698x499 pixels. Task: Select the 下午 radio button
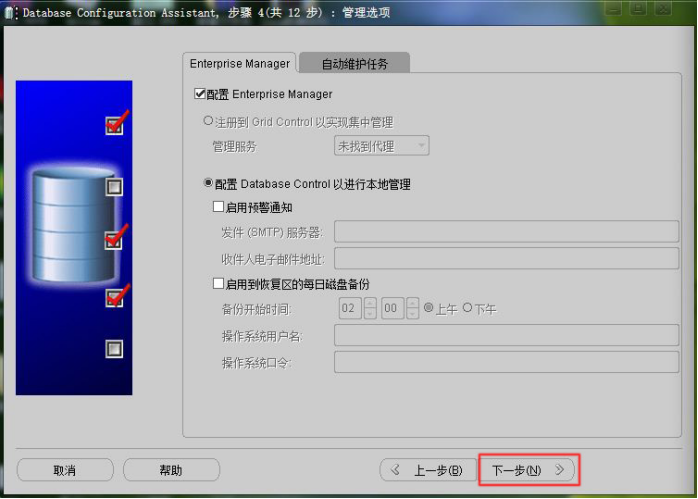467,308
